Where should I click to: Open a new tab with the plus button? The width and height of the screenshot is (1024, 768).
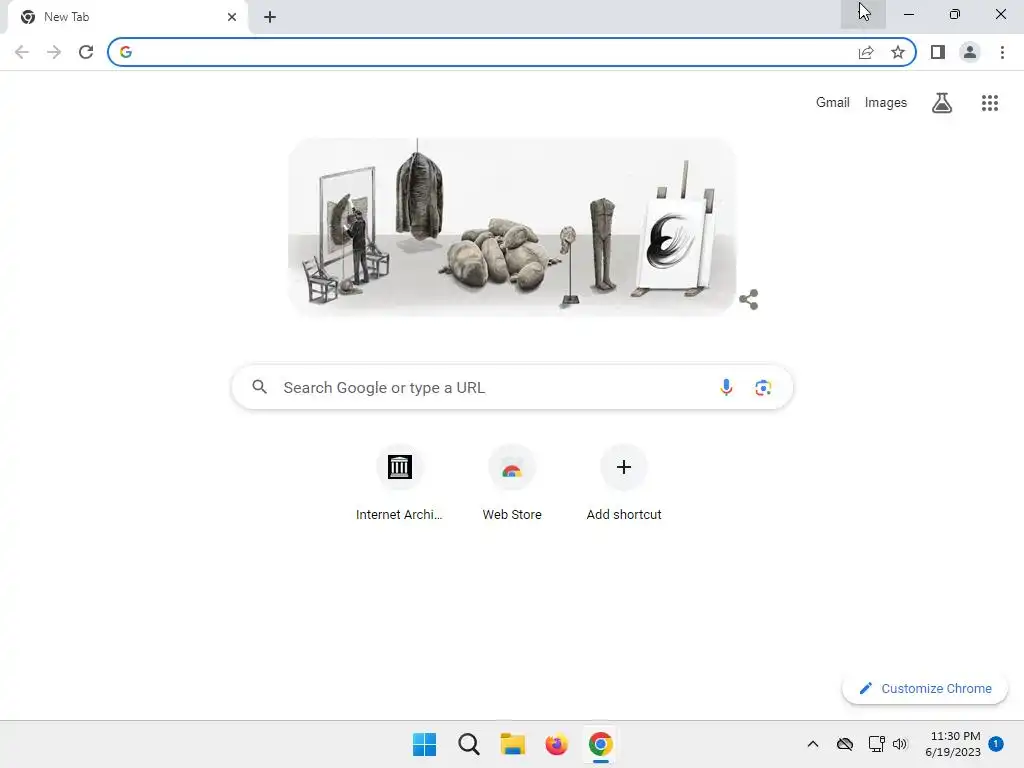tap(270, 17)
